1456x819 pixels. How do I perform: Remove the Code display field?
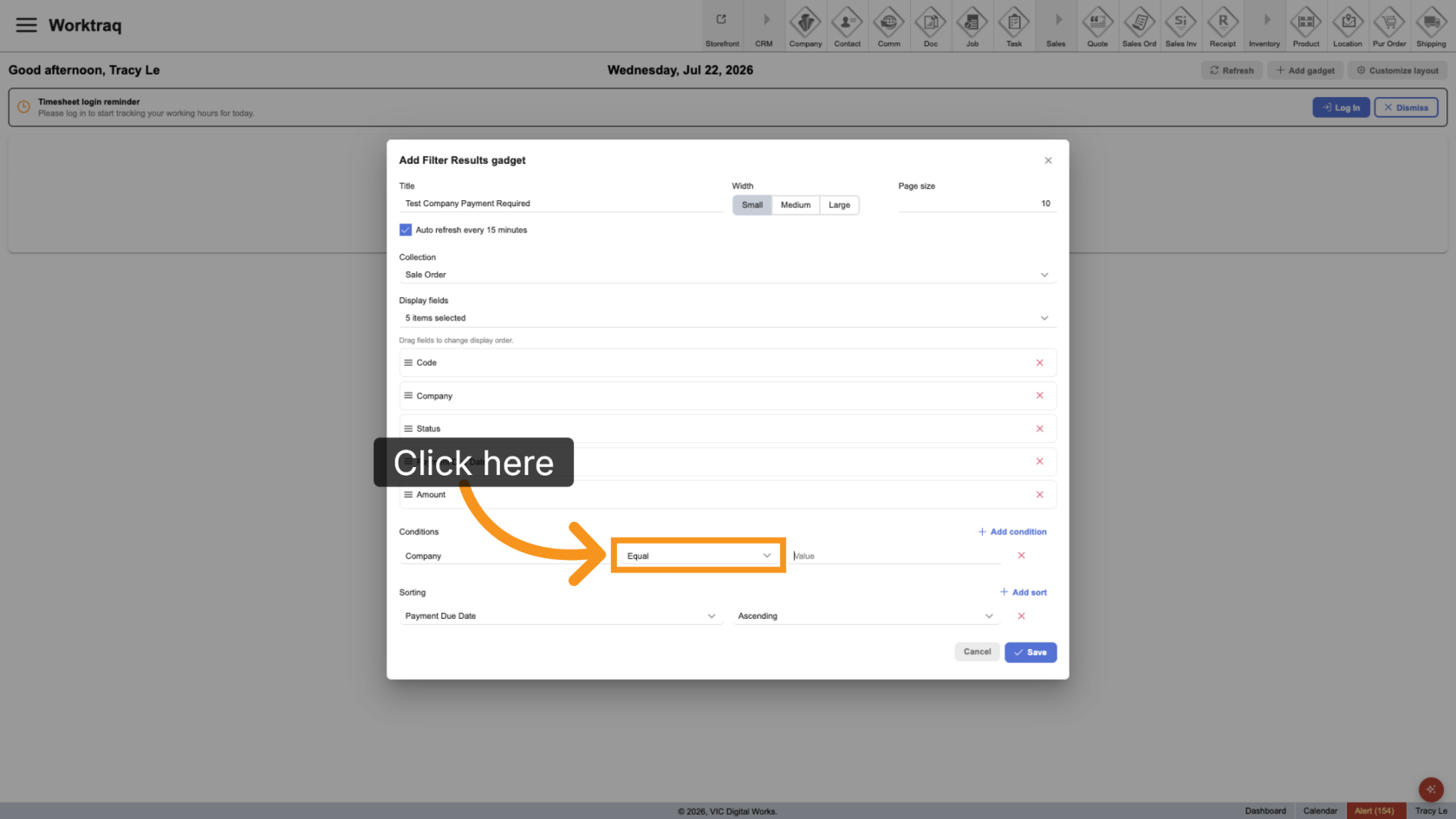coord(1039,363)
